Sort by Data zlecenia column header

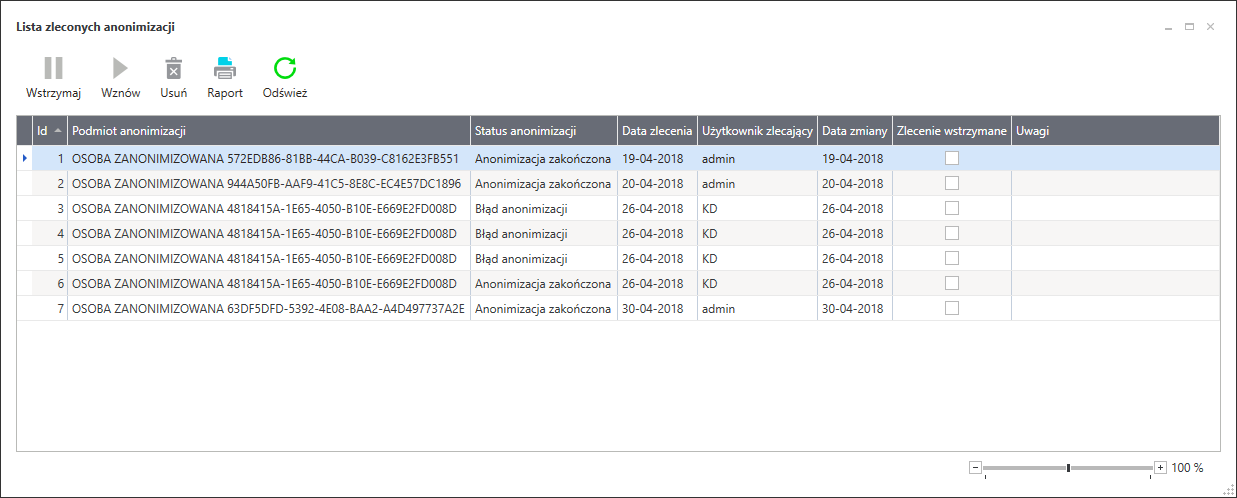tap(656, 131)
